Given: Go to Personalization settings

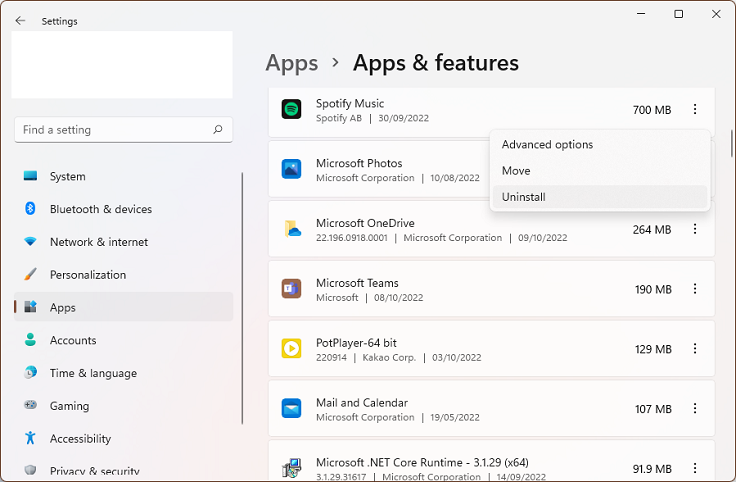Looking at the screenshot, I should [x=123, y=275].
